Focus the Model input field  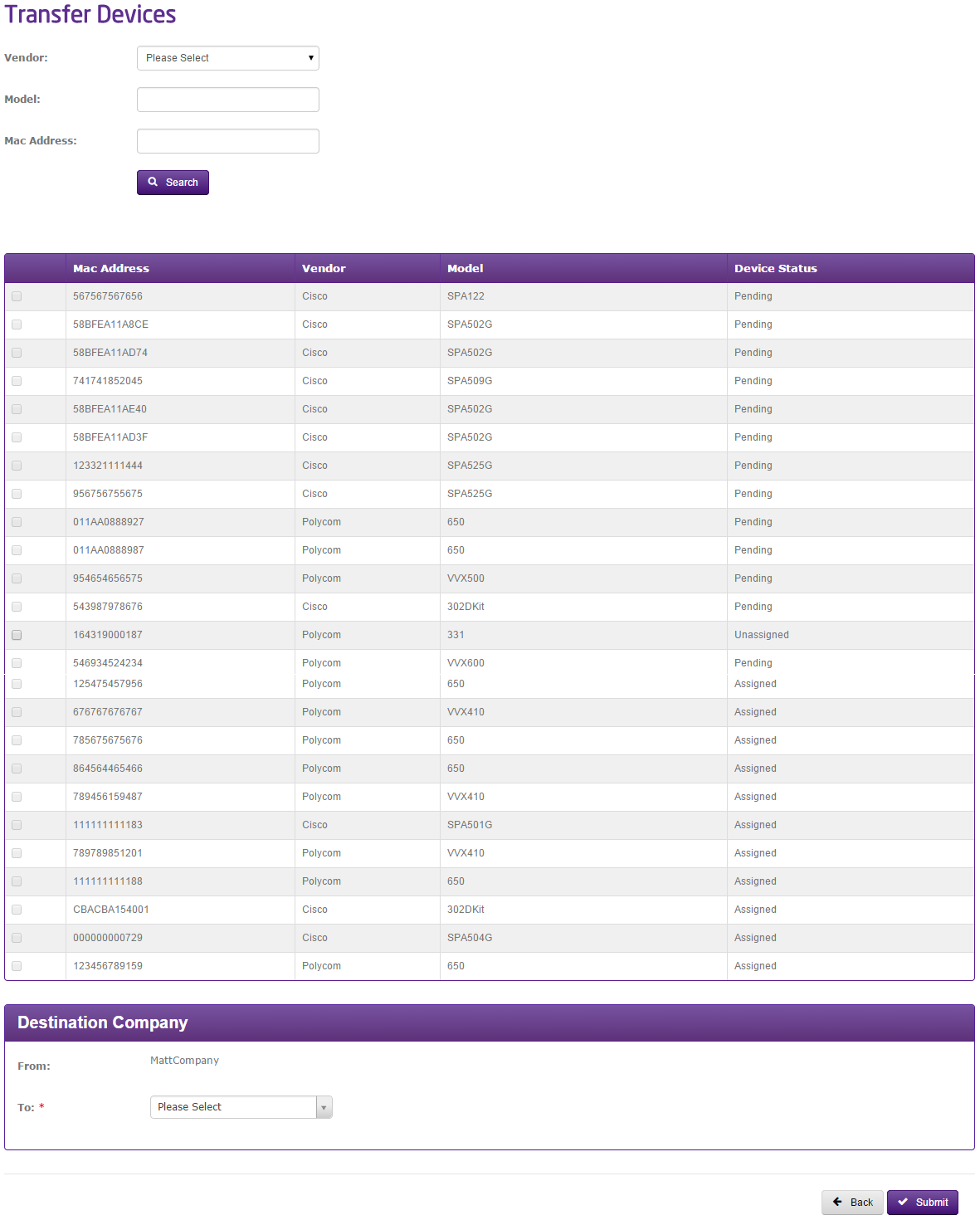click(x=228, y=100)
